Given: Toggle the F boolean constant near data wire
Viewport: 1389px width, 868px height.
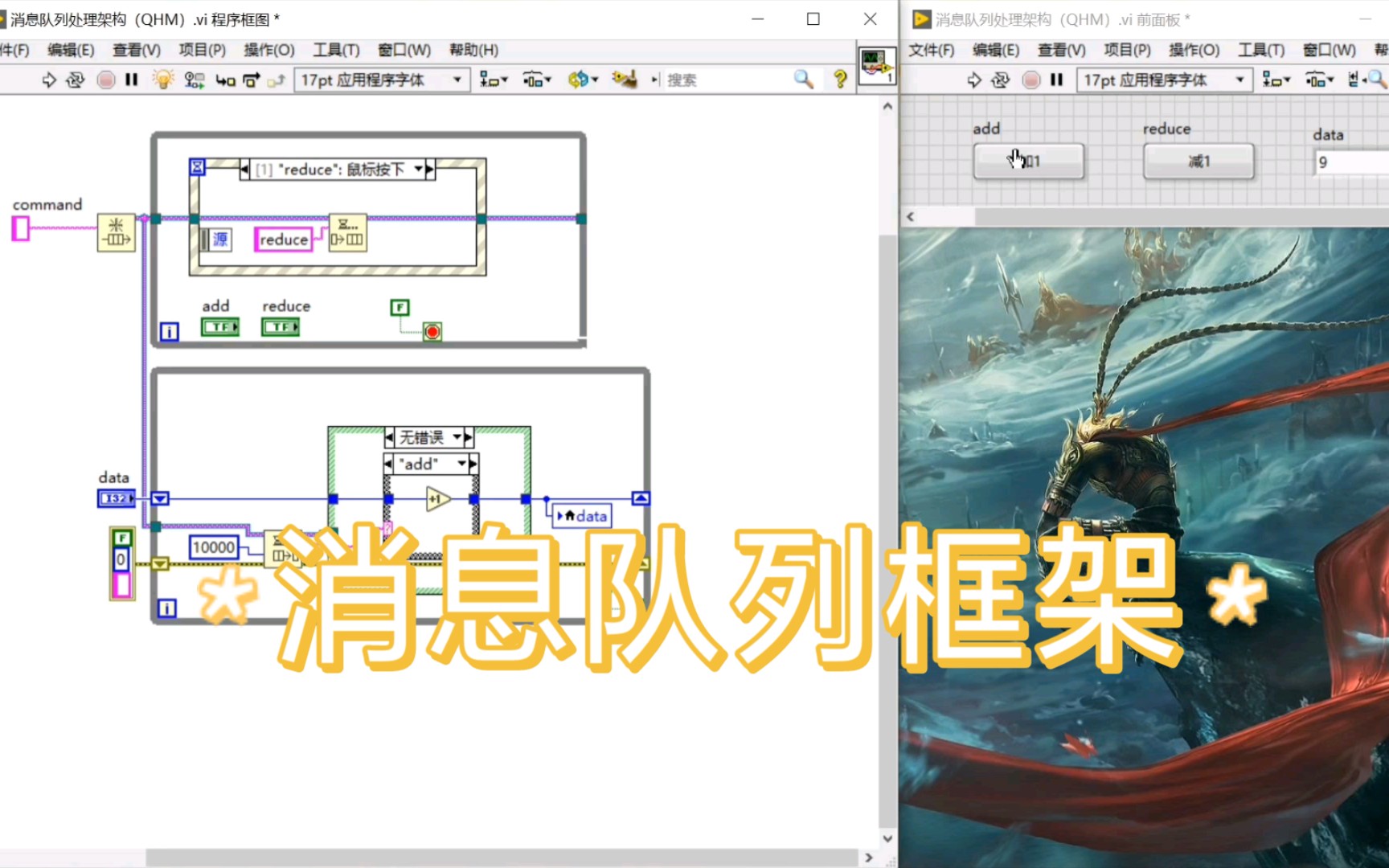Looking at the screenshot, I should [x=122, y=536].
